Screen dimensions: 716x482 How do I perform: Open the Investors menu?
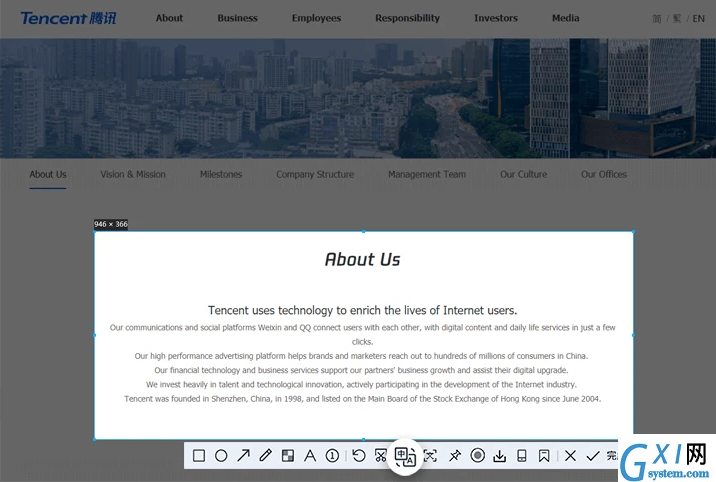(x=496, y=18)
